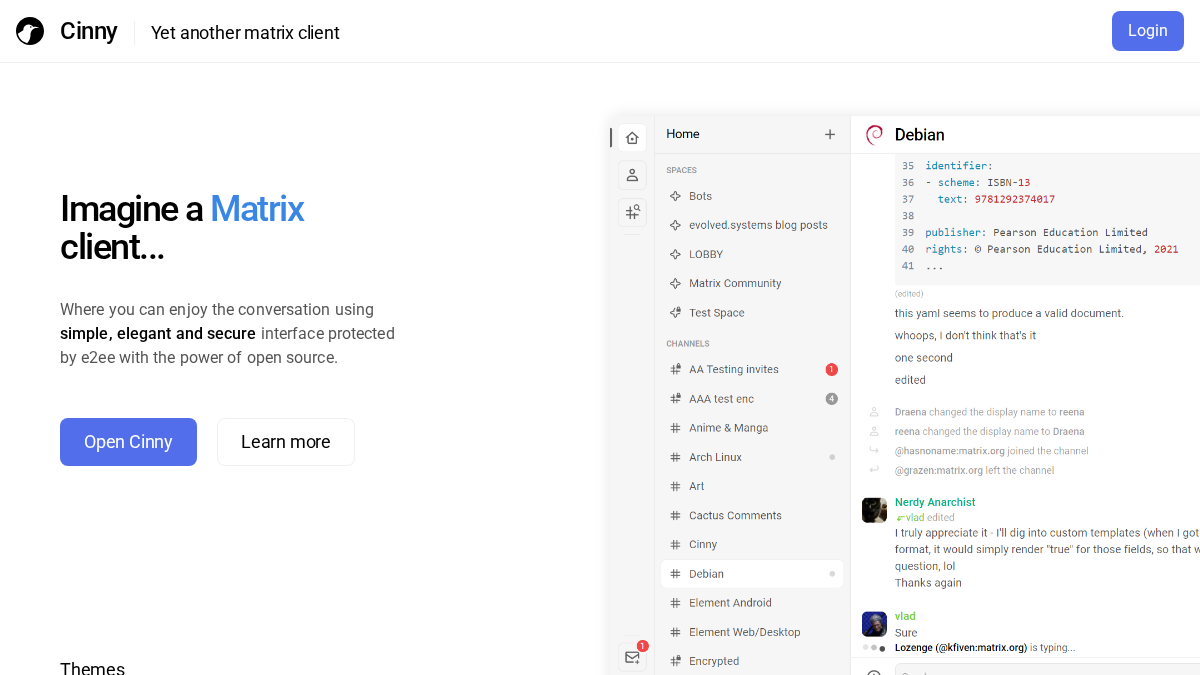Open the Cactus Comments channel
Image resolution: width=1200 pixels, height=675 pixels.
[x=752, y=515]
